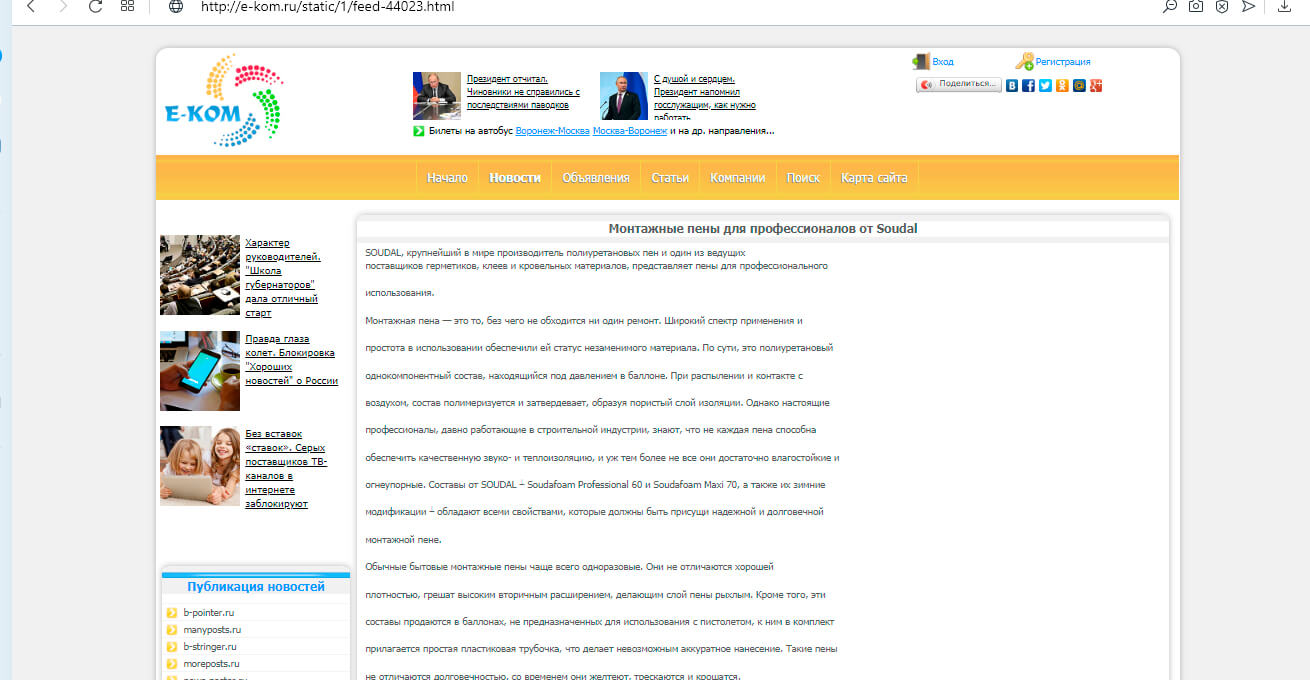Open the Новости menu item

click(515, 178)
